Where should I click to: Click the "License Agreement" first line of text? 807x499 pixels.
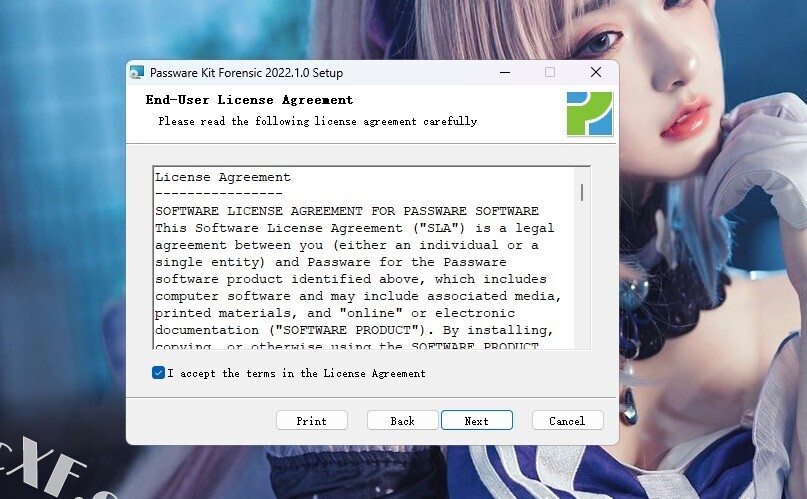[223, 177]
